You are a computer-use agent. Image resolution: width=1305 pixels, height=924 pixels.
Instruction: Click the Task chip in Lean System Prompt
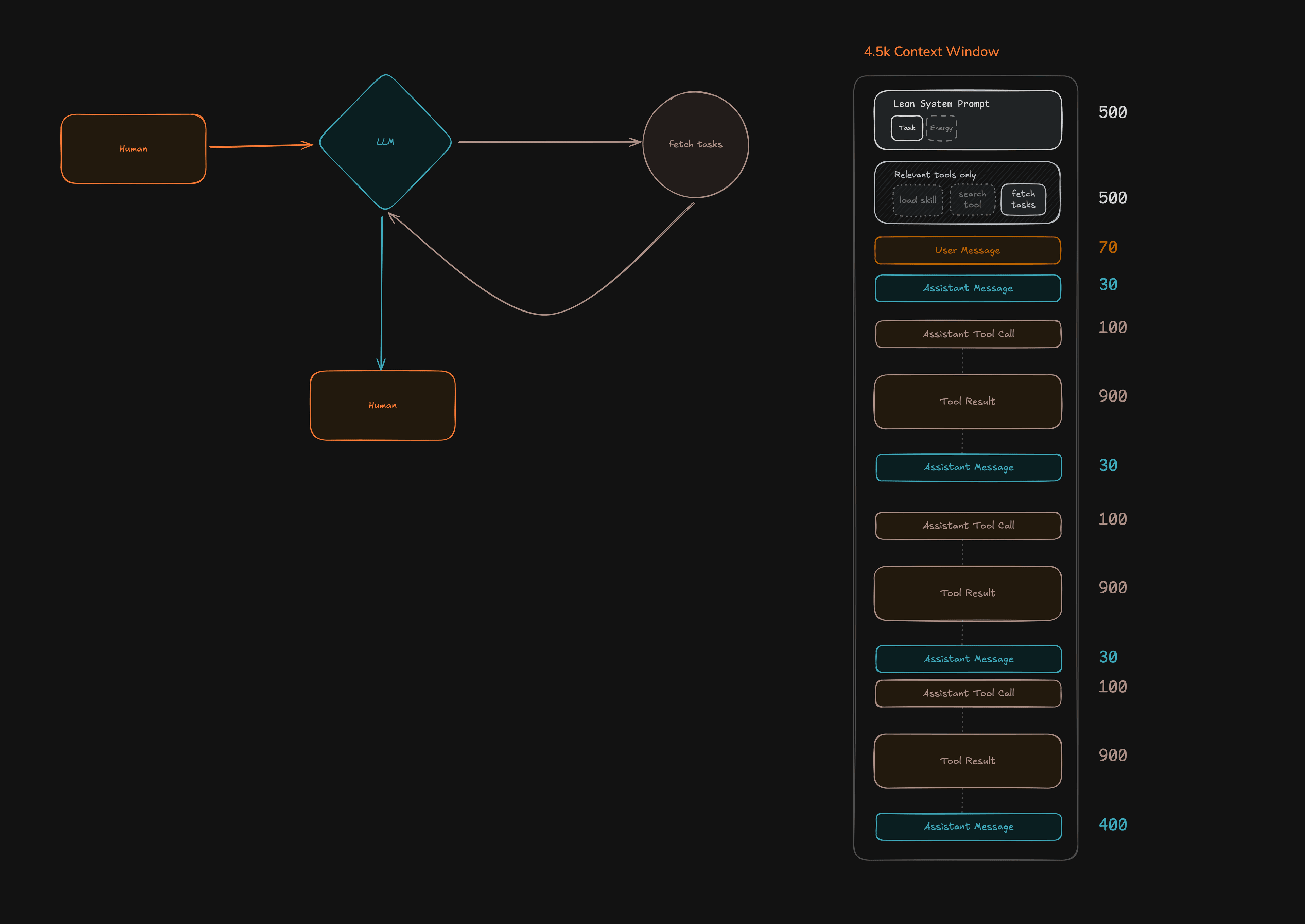(907, 128)
